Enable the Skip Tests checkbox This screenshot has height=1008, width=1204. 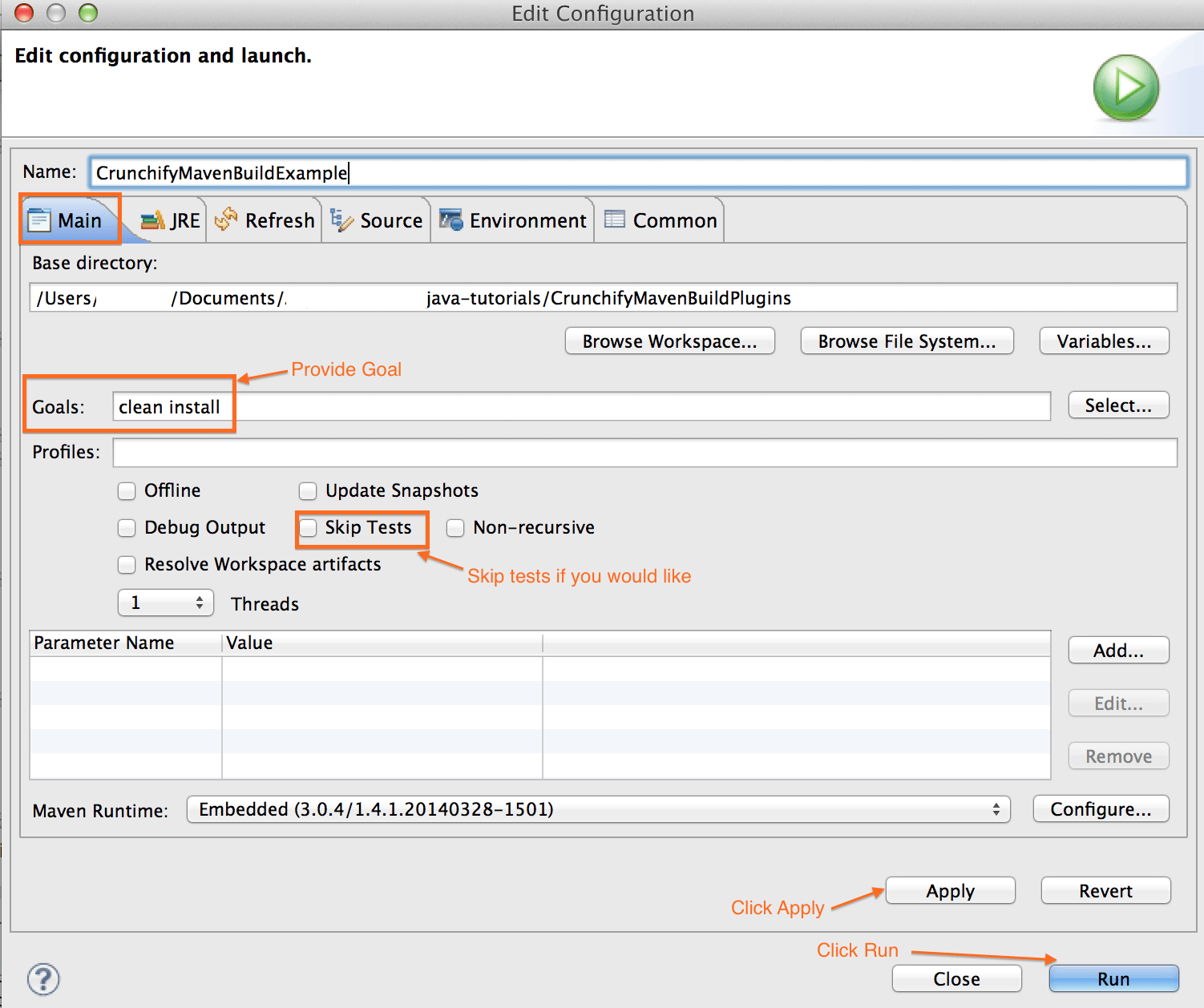pyautogui.click(x=308, y=527)
